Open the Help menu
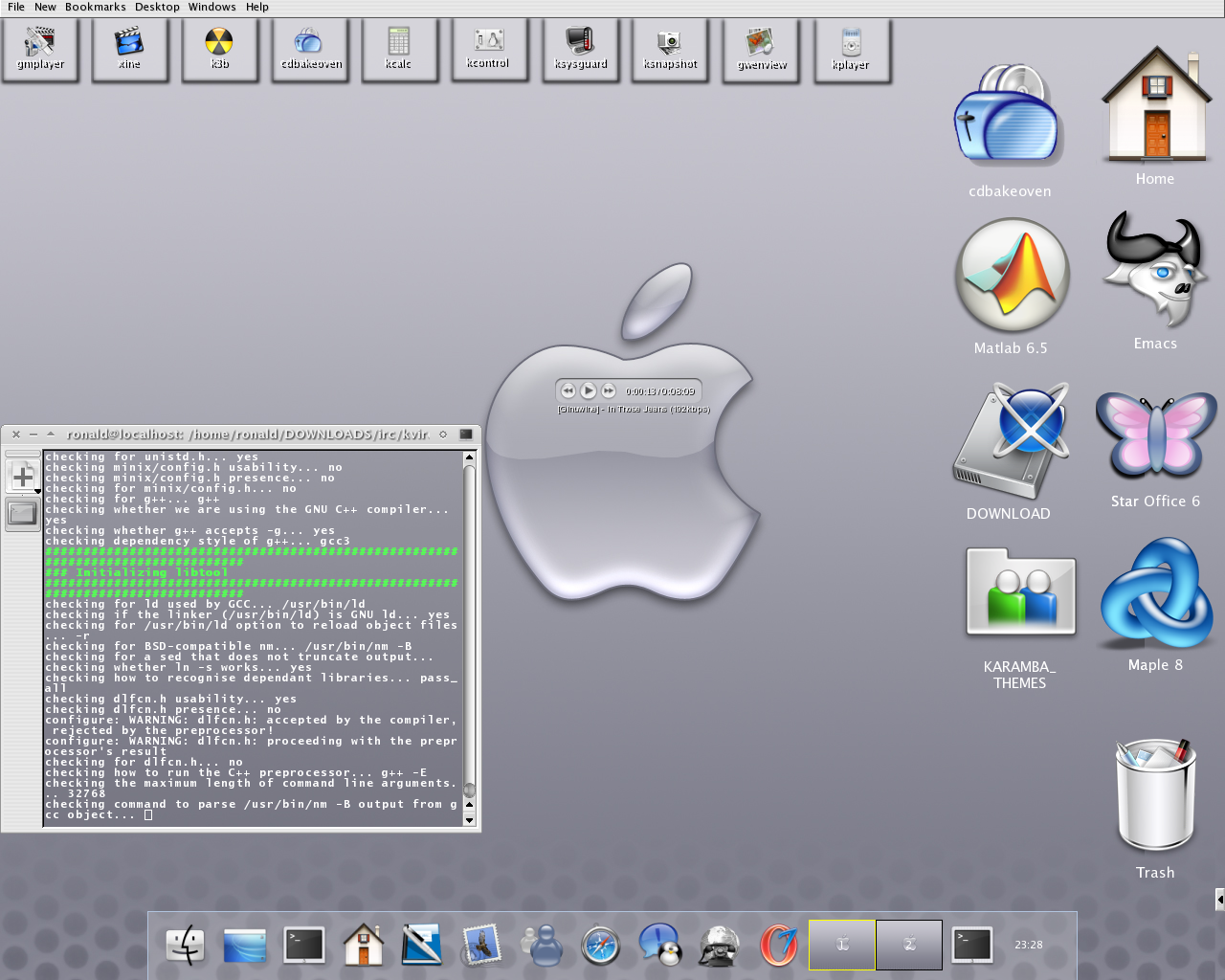Viewport: 1225px width, 980px height. point(257,7)
